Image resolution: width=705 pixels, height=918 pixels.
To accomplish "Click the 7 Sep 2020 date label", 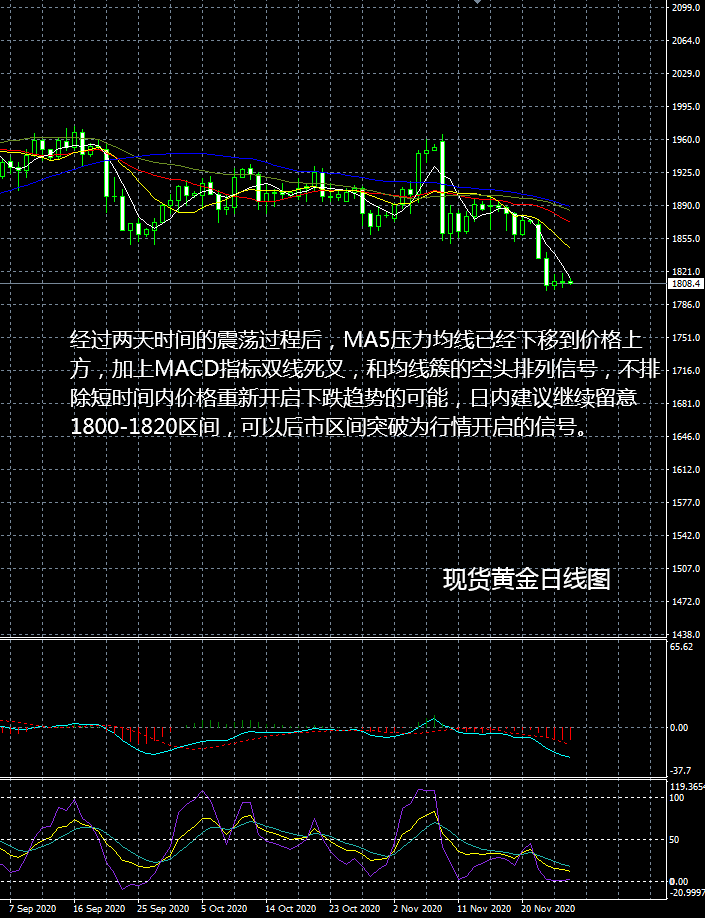I will tap(33, 909).
